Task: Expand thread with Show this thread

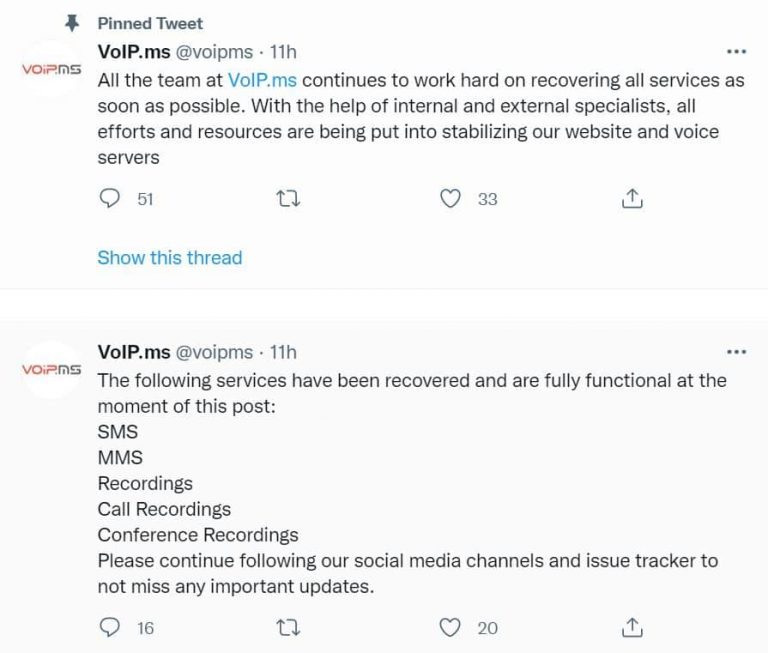Action: tap(169, 258)
